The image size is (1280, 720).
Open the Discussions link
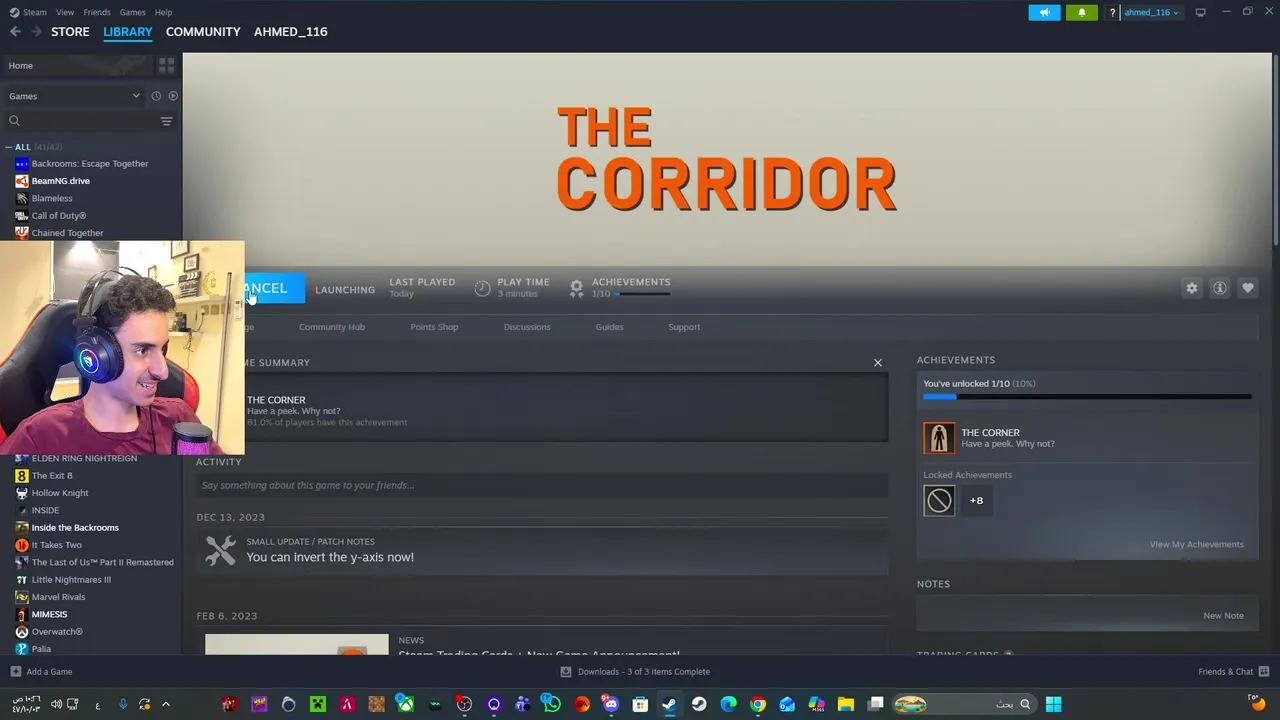pos(527,327)
